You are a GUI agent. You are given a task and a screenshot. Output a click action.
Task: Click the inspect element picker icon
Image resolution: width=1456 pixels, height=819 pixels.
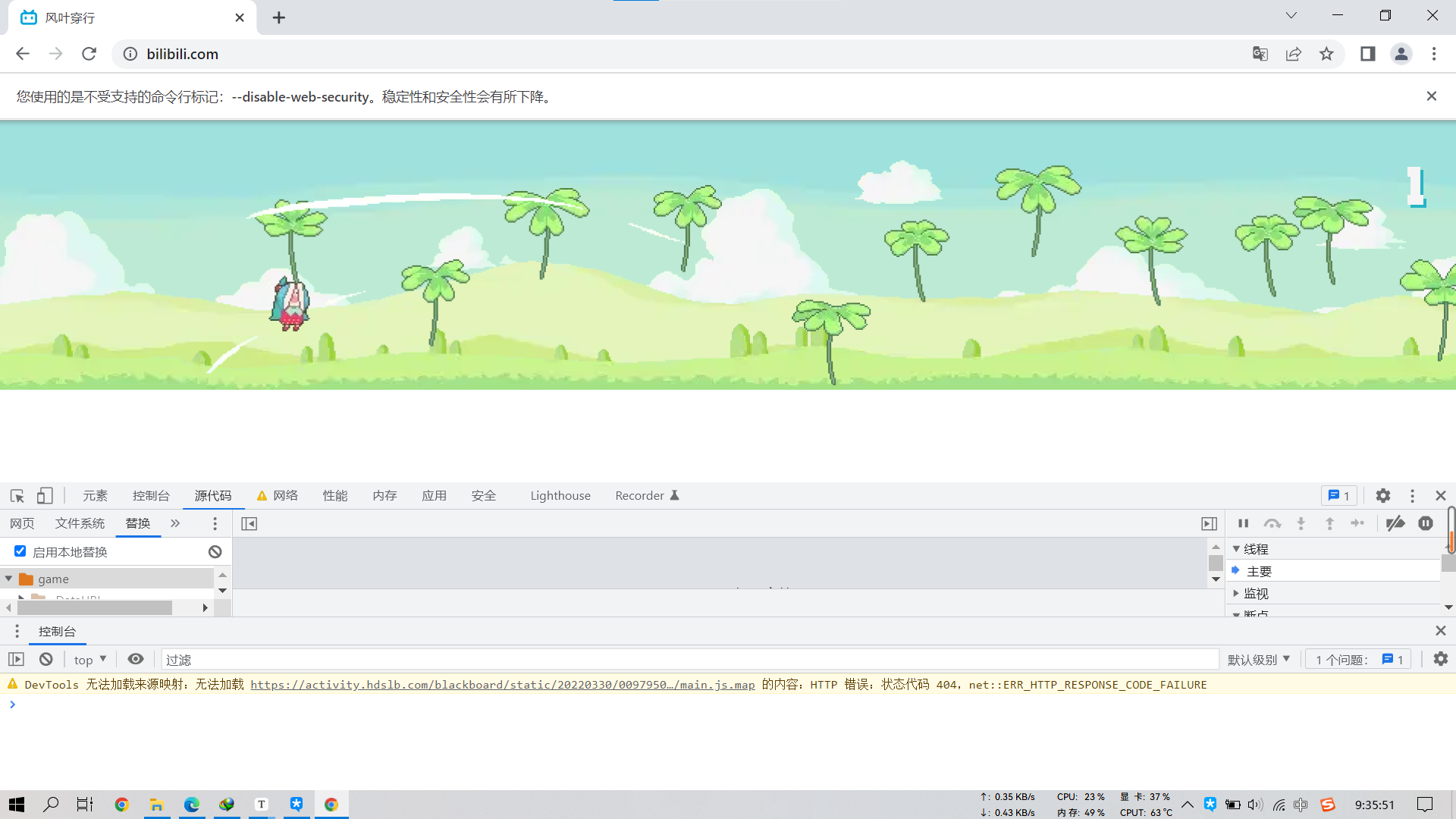[17, 496]
